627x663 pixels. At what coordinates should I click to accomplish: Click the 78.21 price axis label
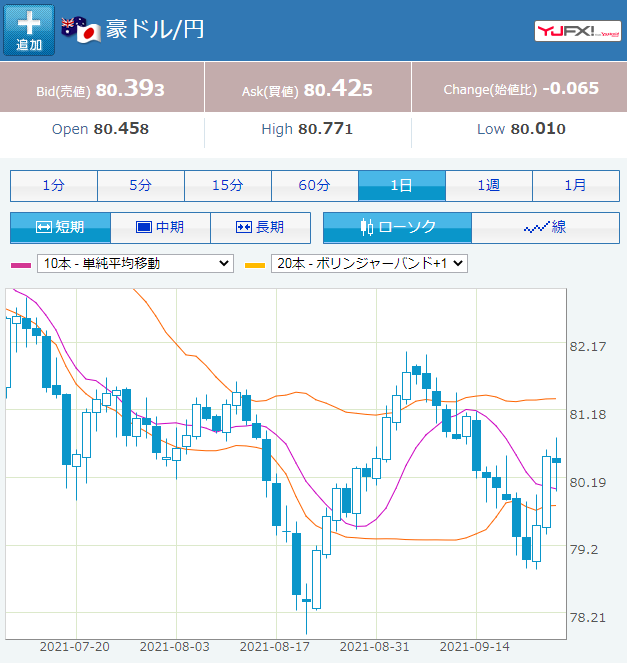pyautogui.click(x=588, y=617)
